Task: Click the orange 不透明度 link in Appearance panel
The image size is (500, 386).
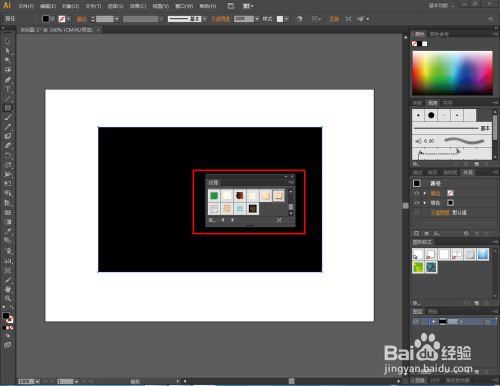Action: (x=440, y=213)
